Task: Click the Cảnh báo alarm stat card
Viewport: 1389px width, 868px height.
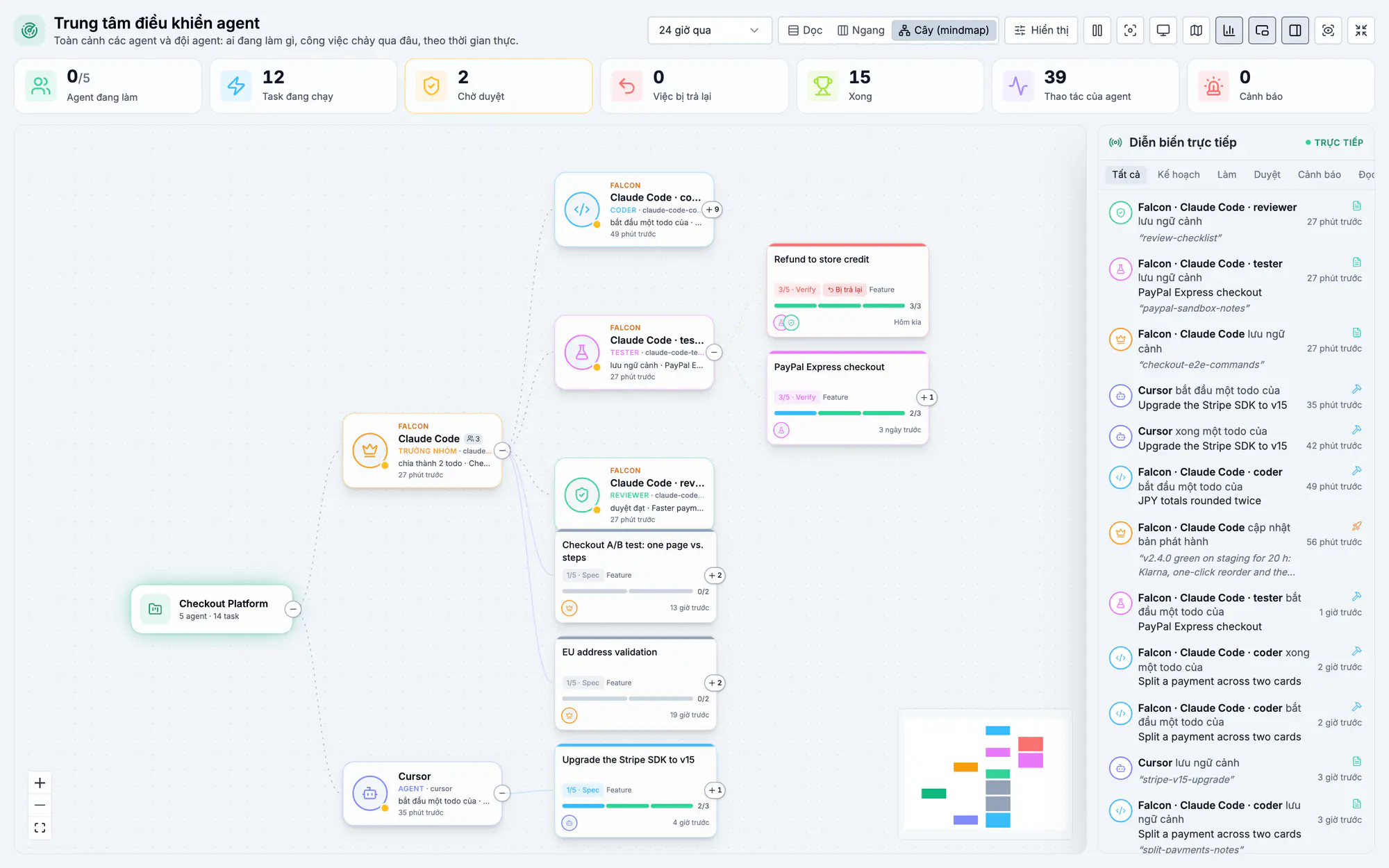Action: pos(1281,86)
